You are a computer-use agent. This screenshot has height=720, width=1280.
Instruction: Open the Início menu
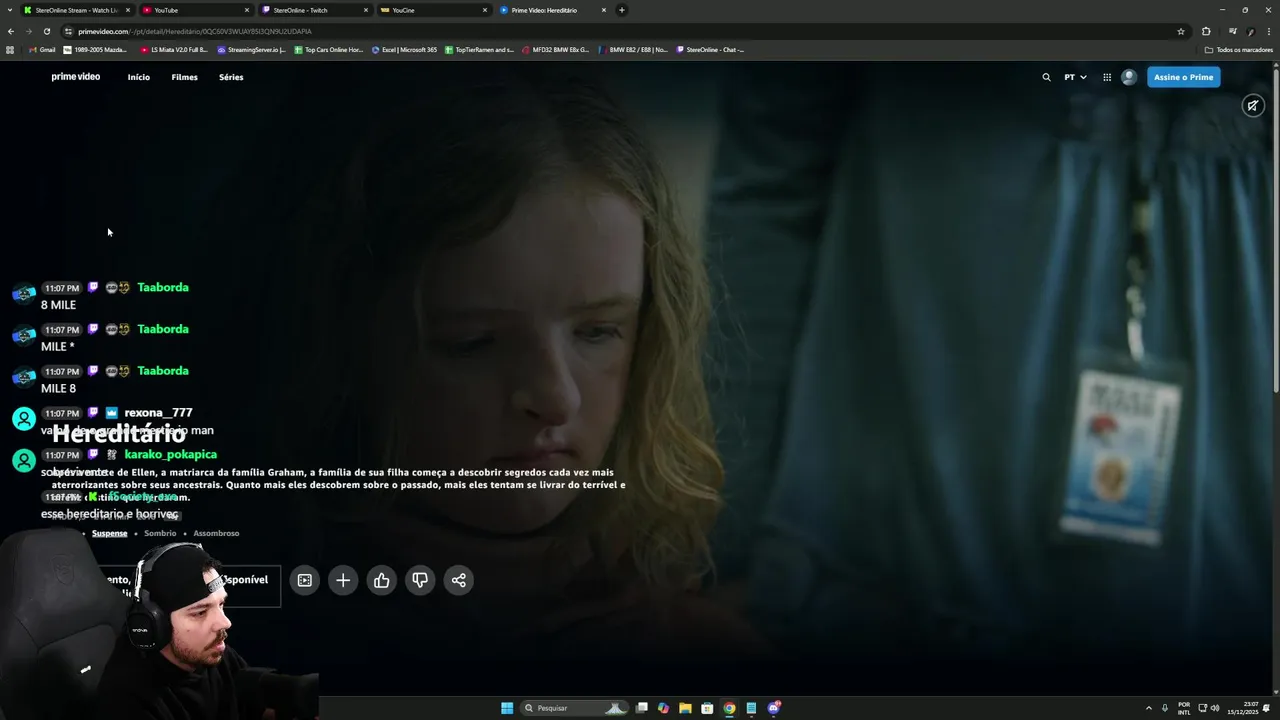(x=139, y=77)
